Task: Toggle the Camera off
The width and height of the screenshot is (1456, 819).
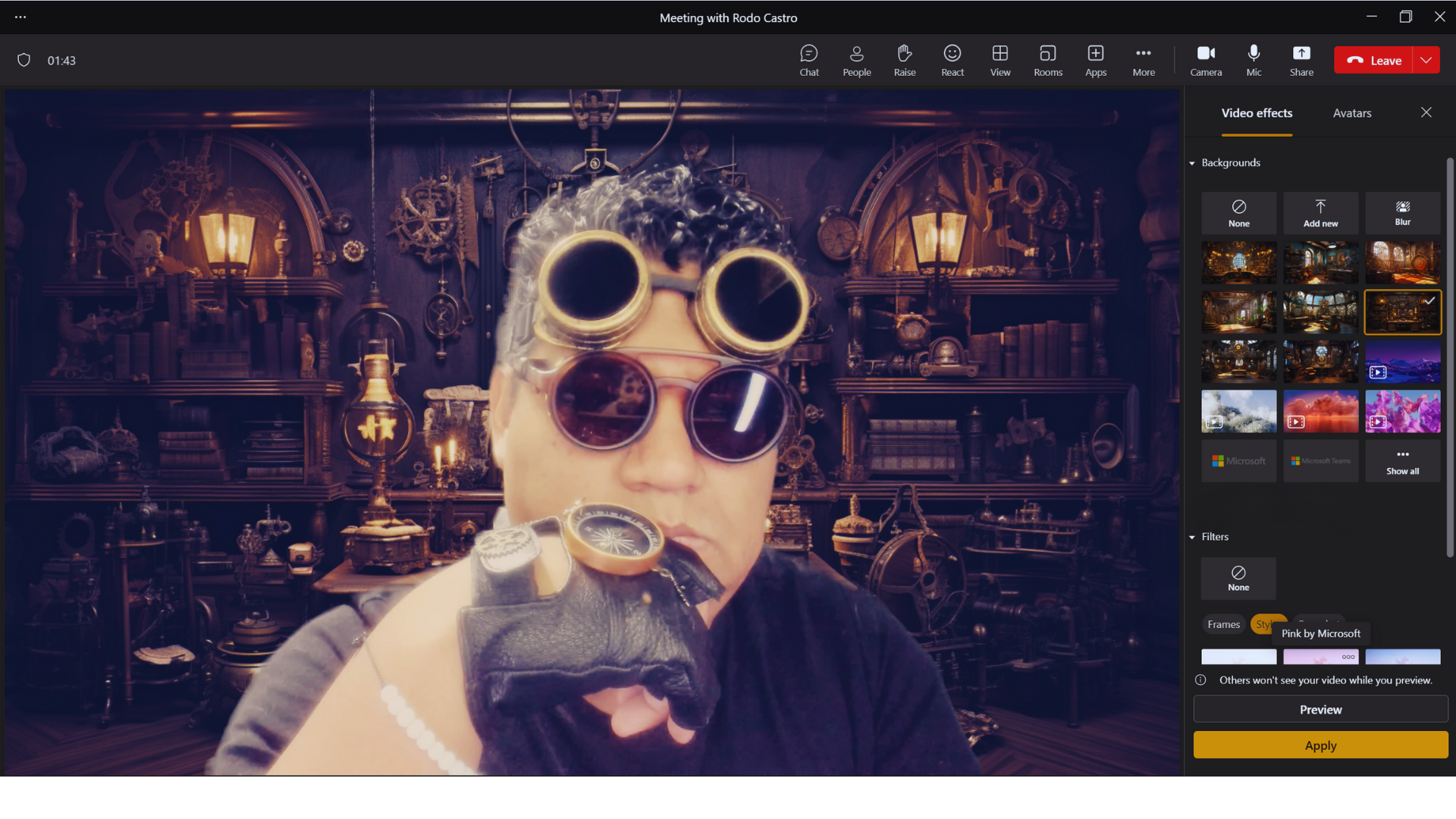Action: coord(1205,61)
